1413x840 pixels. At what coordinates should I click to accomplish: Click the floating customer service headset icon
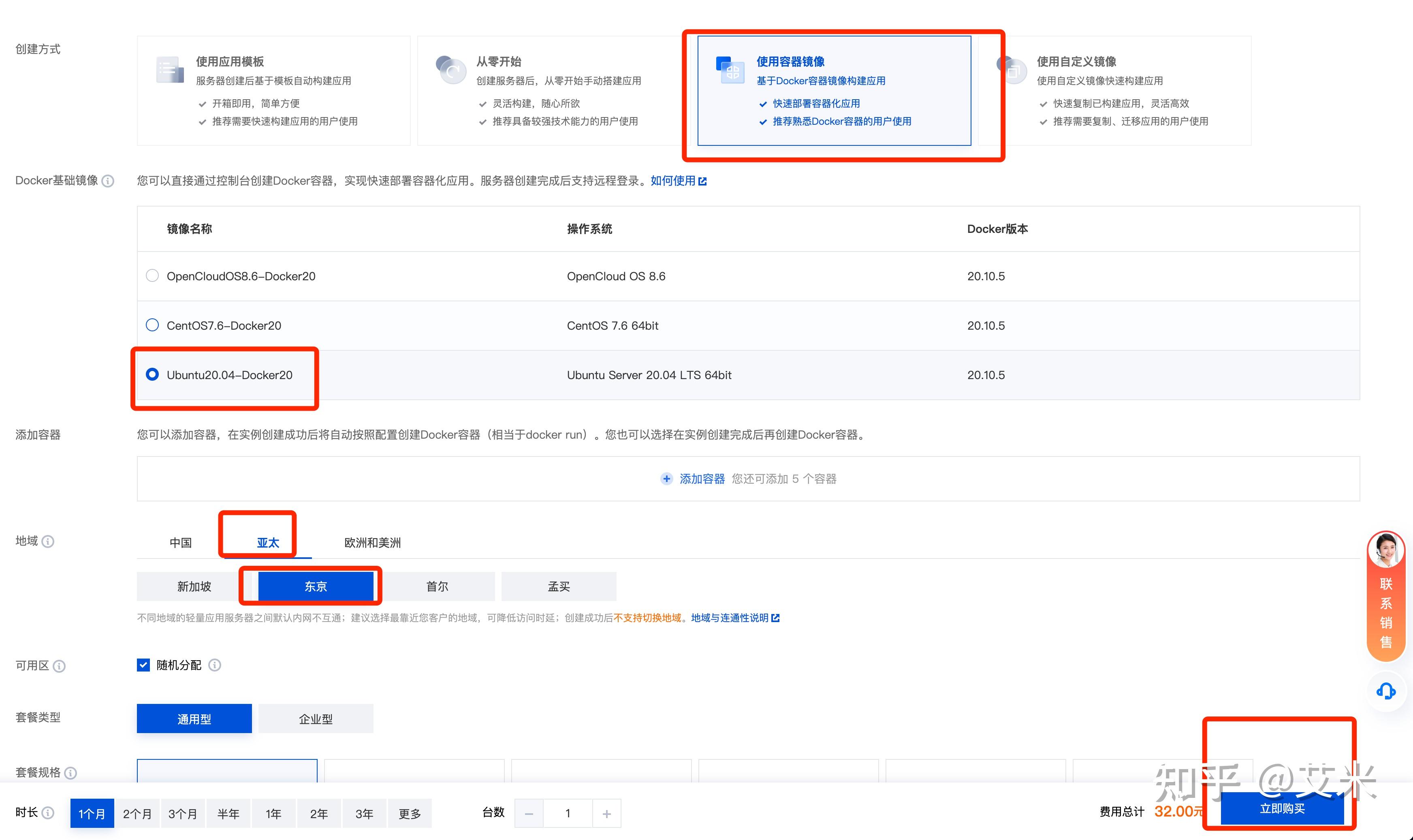tap(1386, 691)
